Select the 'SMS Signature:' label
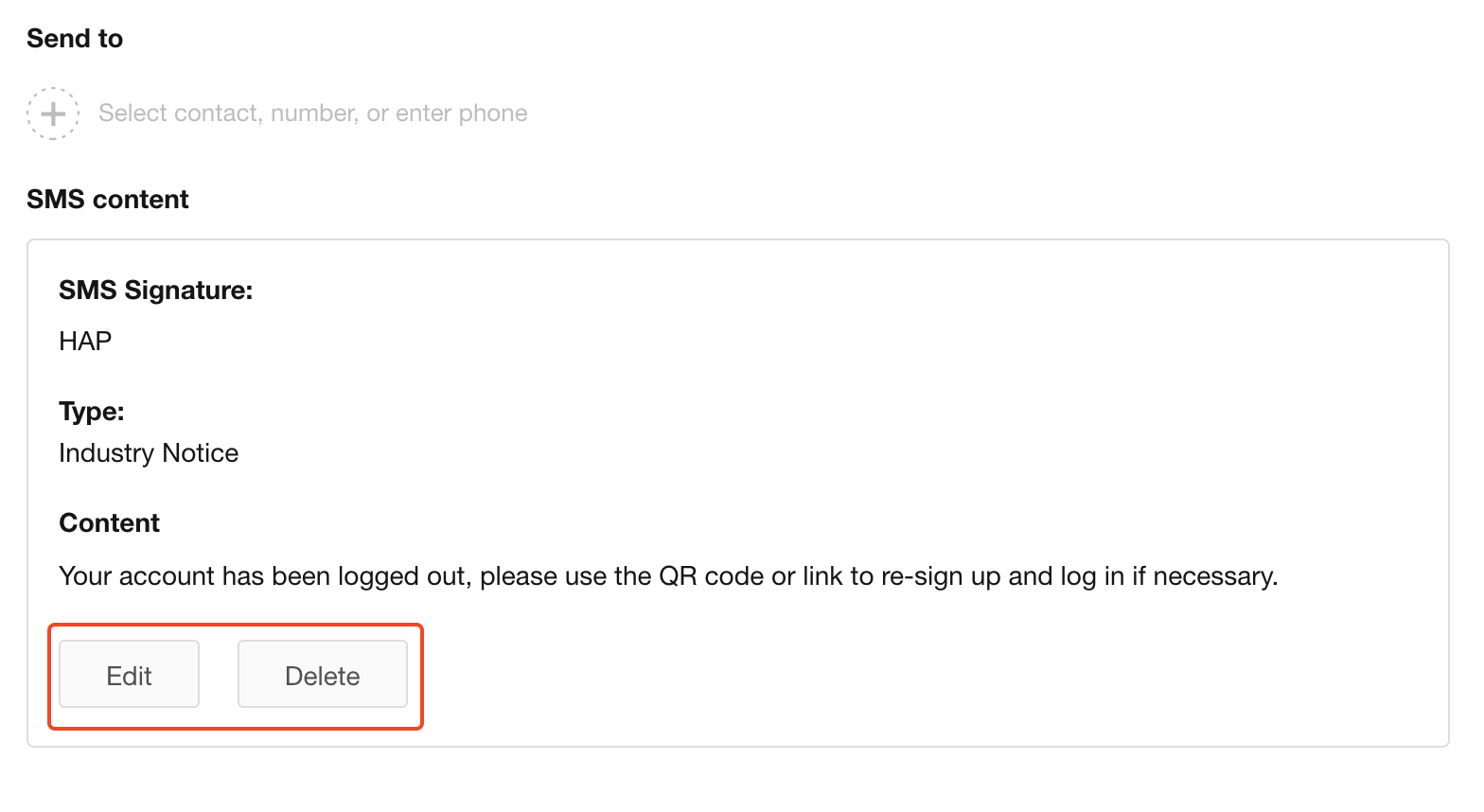The image size is (1484, 812). (155, 291)
